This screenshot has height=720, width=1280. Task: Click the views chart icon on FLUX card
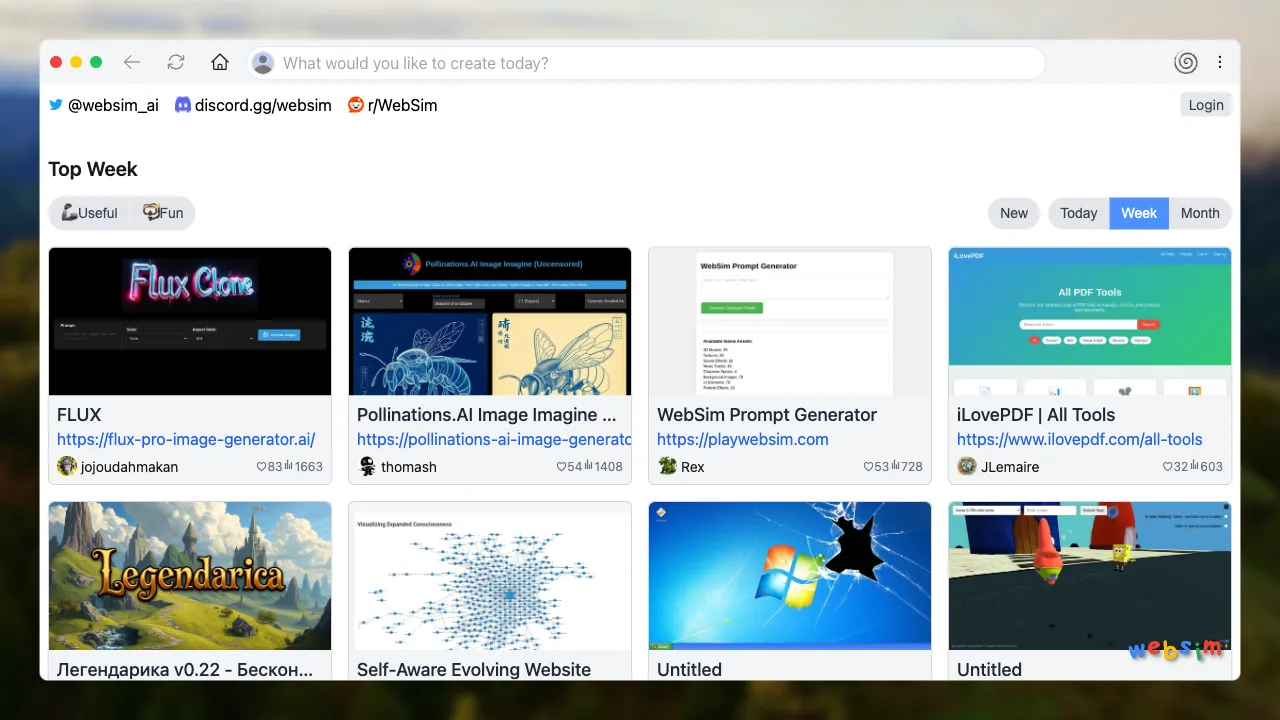pos(288,466)
